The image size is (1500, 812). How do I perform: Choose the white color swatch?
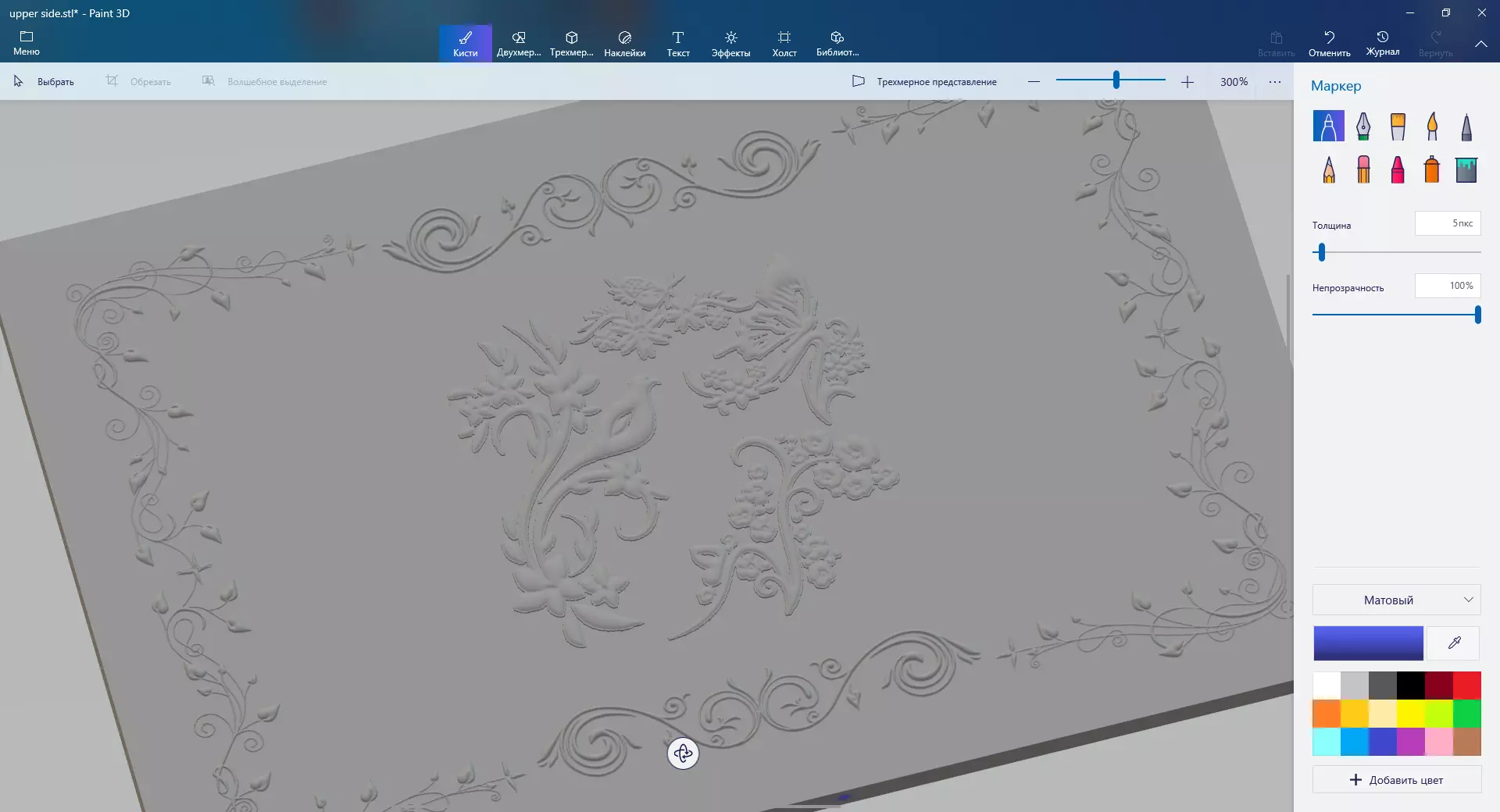point(1327,686)
